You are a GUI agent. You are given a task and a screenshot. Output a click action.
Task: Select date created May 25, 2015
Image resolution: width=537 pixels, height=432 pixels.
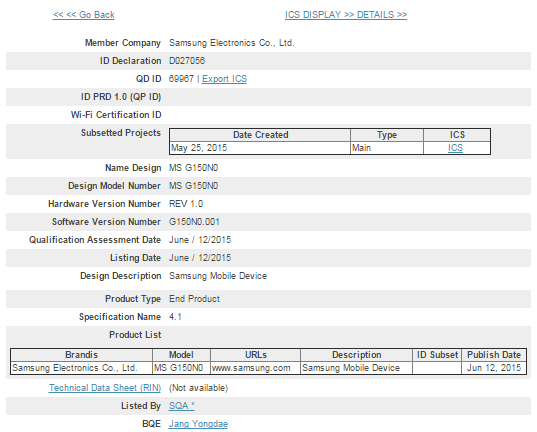click(x=199, y=148)
